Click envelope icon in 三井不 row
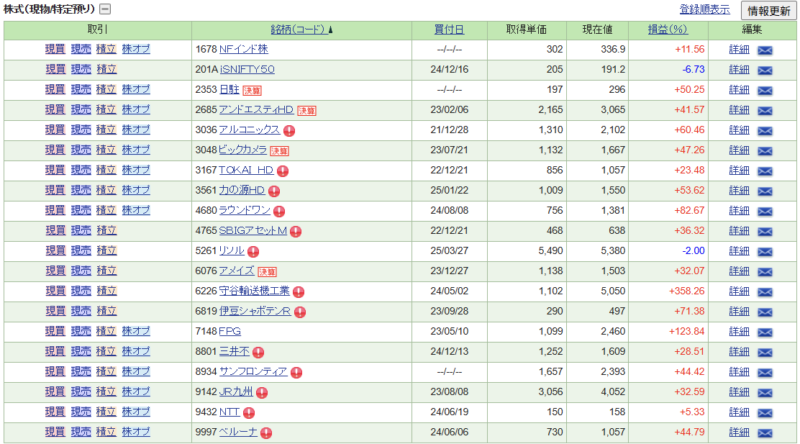 (765, 352)
